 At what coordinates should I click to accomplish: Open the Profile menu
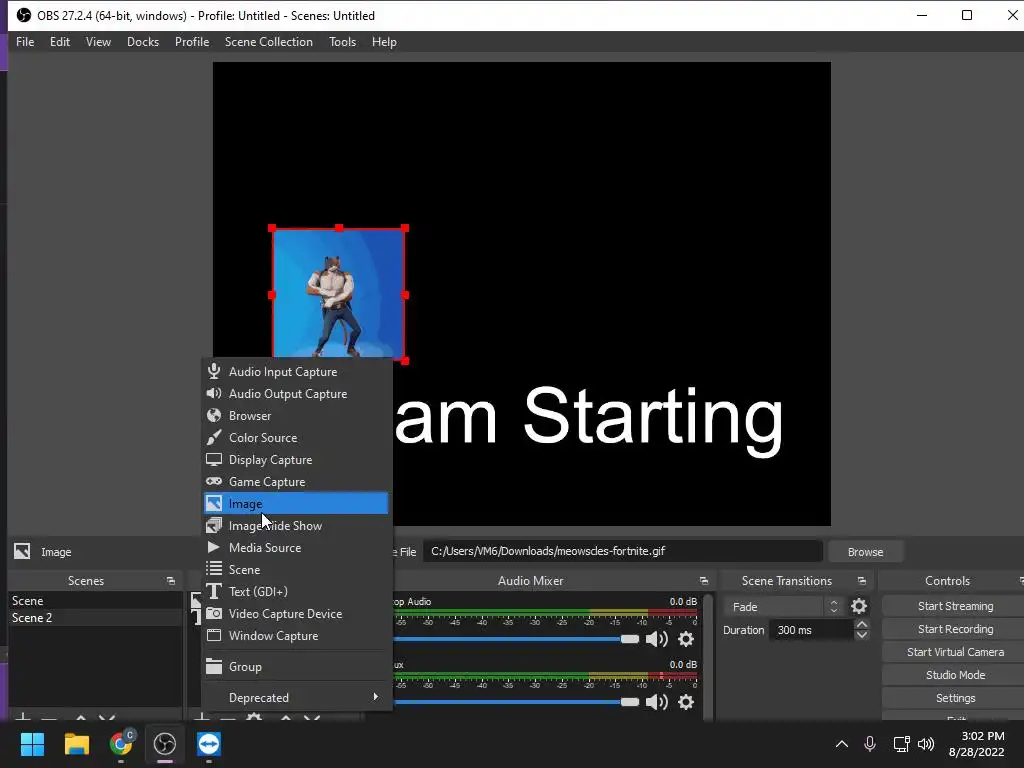pyautogui.click(x=192, y=42)
